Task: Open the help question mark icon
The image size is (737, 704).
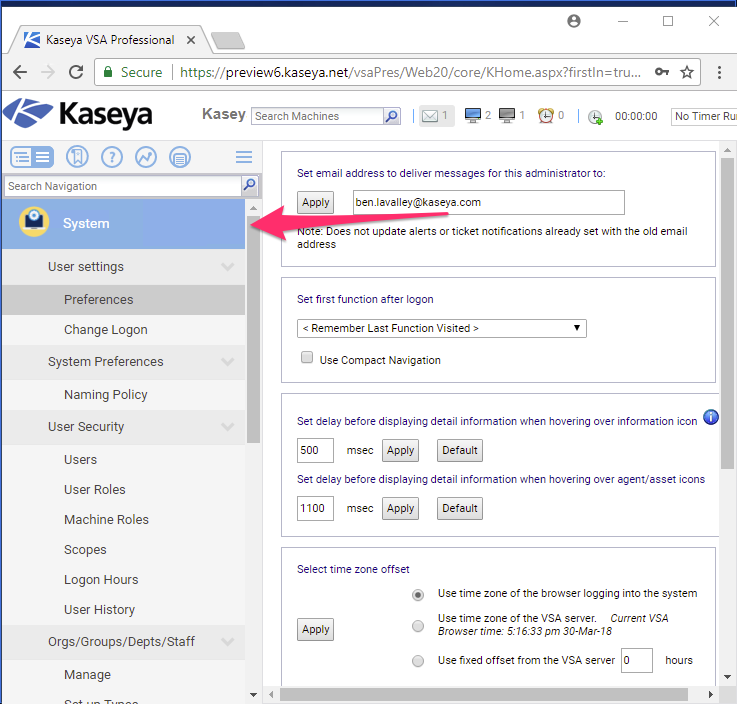Action: point(112,157)
